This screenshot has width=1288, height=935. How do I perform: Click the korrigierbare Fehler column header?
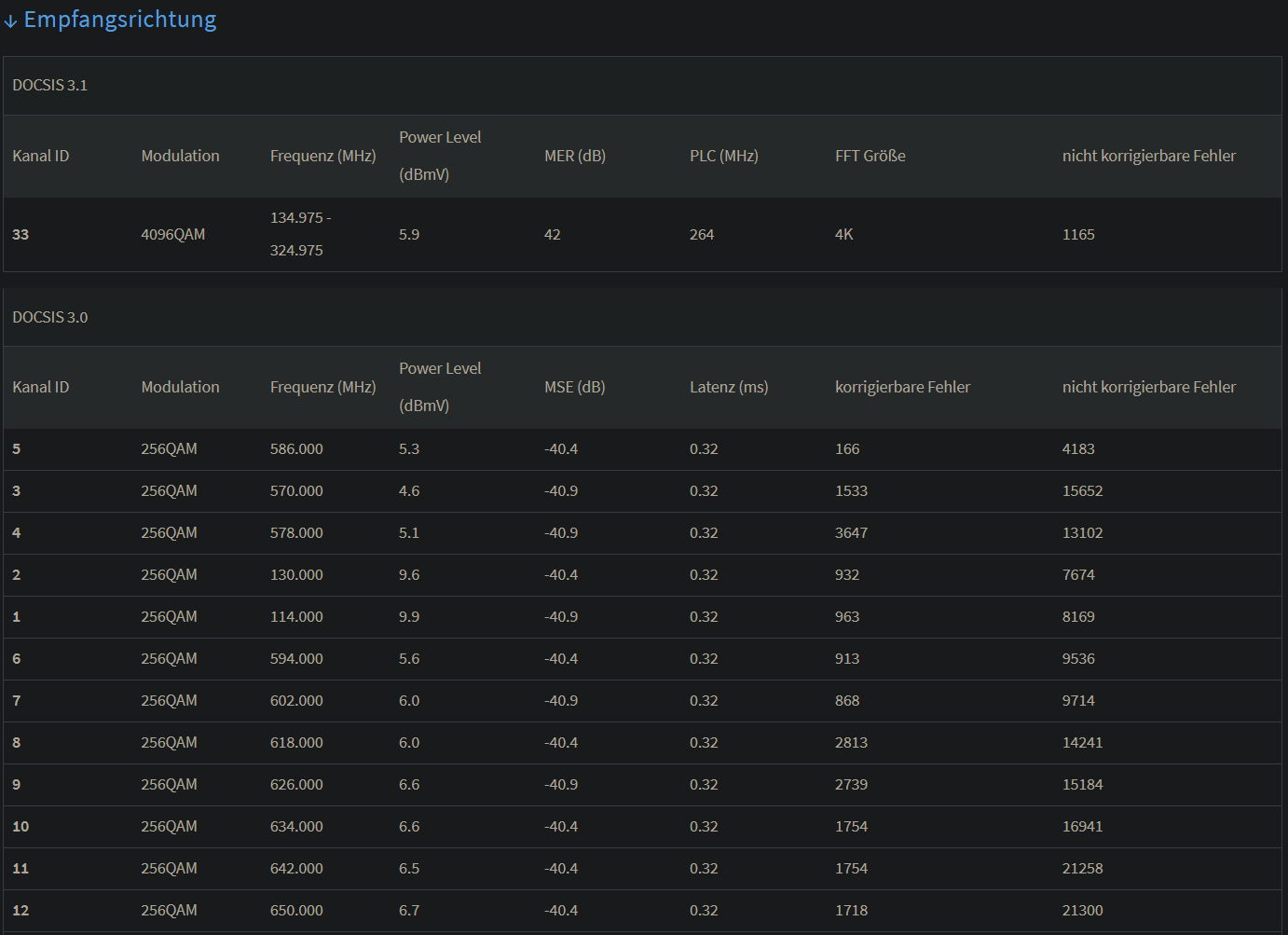click(x=903, y=387)
